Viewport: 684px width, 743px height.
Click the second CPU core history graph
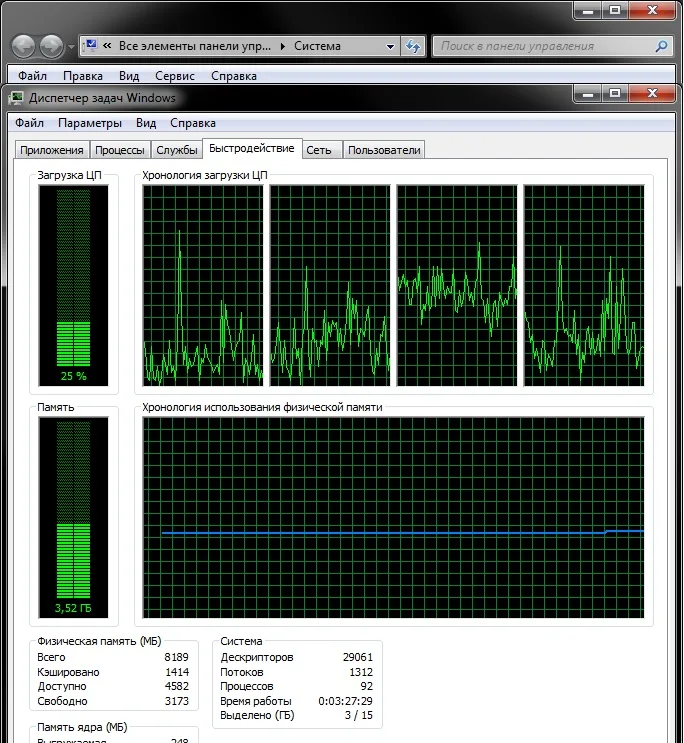[x=330, y=285]
